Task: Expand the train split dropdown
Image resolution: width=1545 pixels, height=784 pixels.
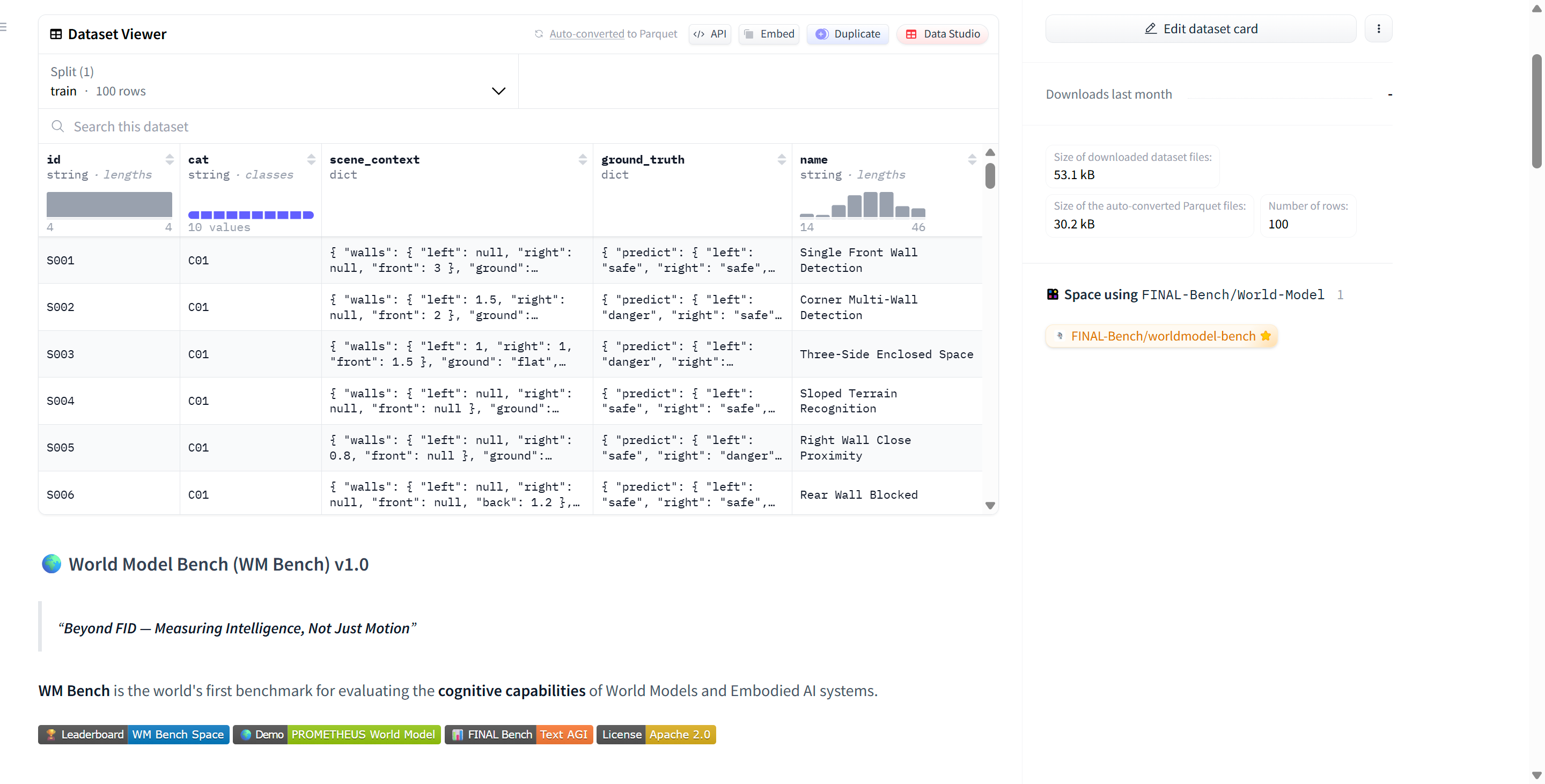Action: click(x=498, y=91)
